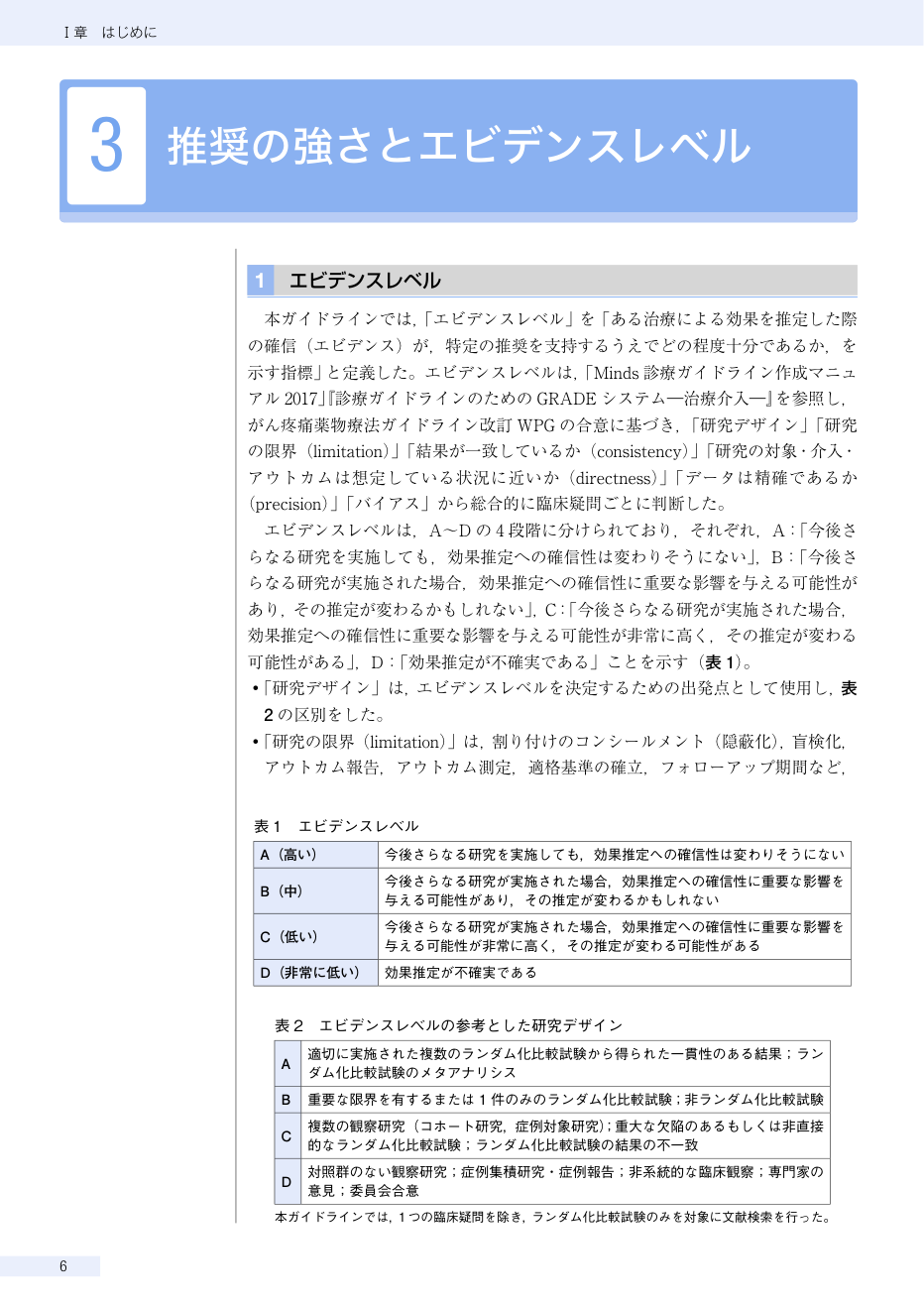Click 'Minds 診療ガイドライン作成マニュアル' in the body text
The height and width of the screenshot is (1305, 924).
(551, 386)
